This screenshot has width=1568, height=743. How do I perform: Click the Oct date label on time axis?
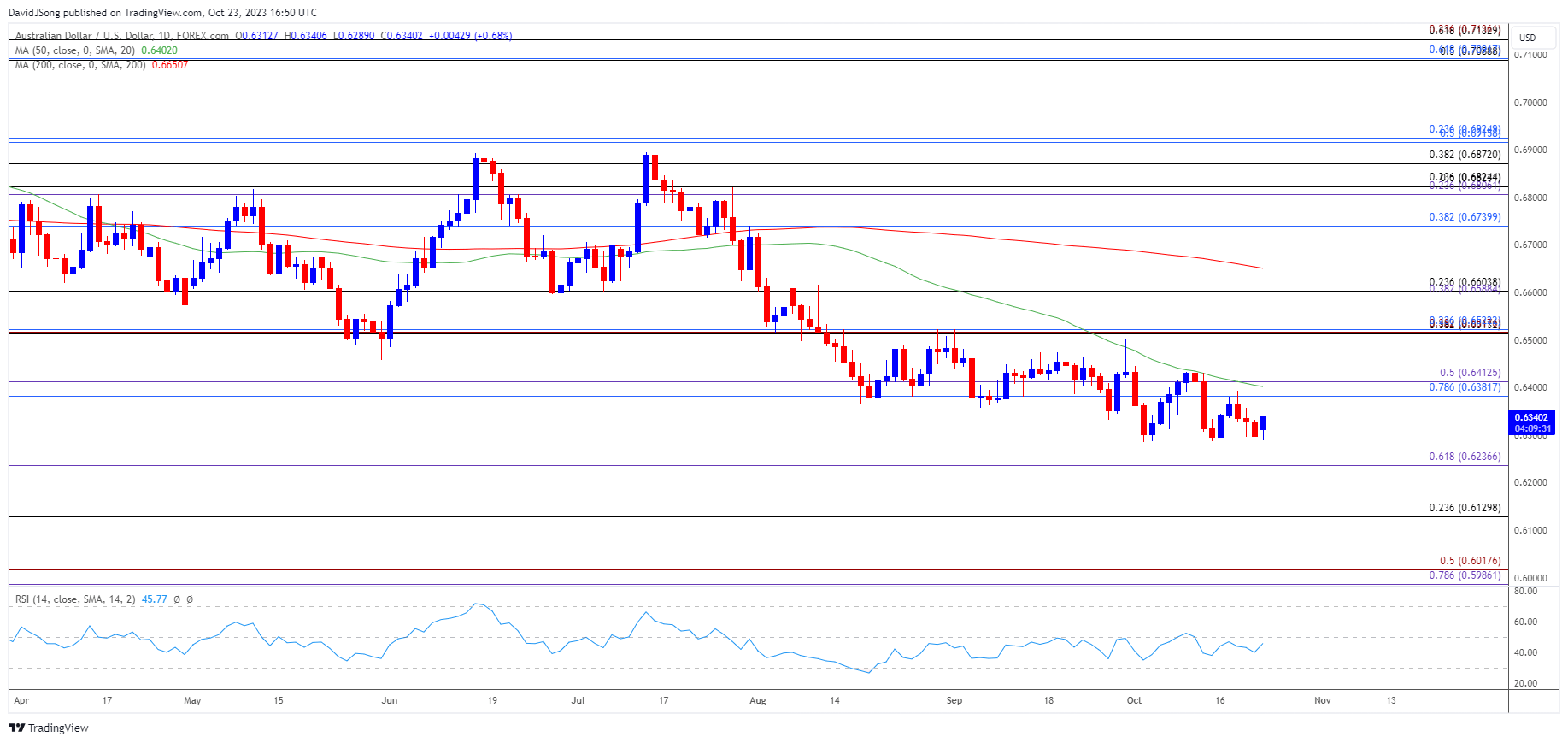pyautogui.click(x=1134, y=700)
